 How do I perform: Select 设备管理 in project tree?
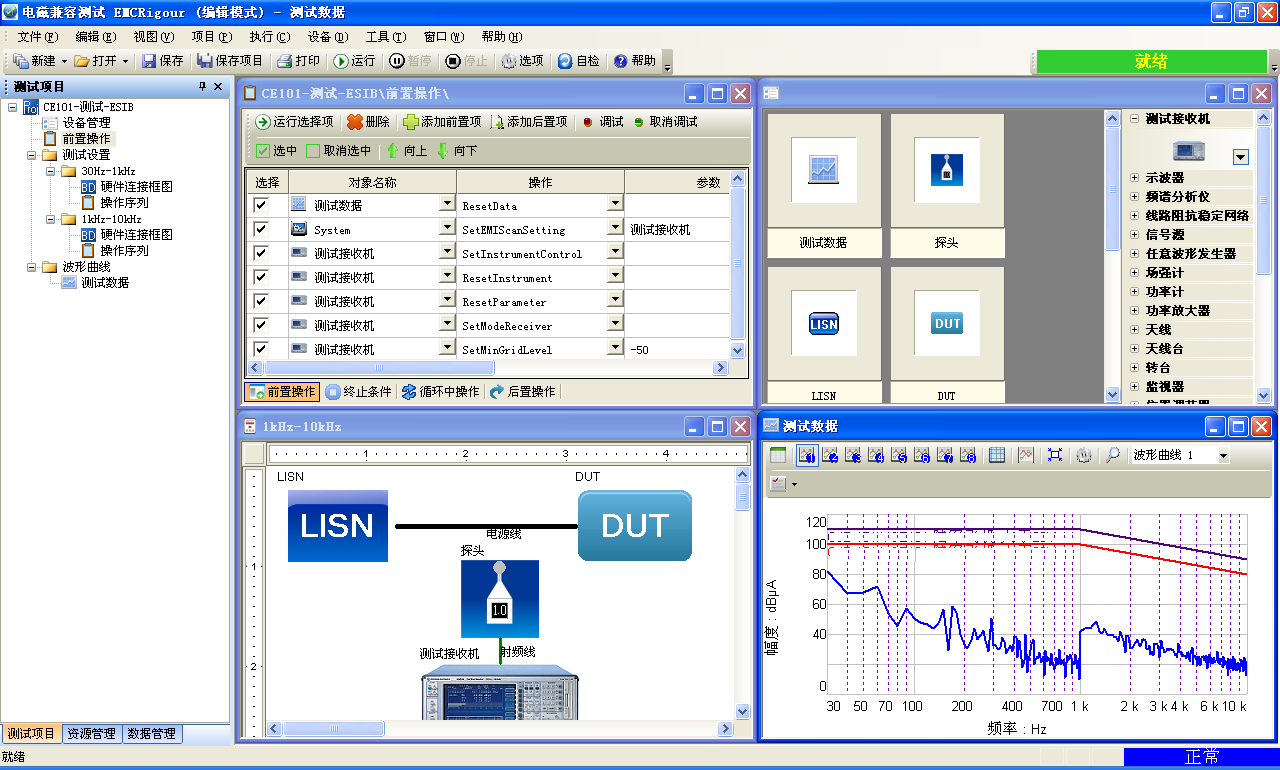click(86, 123)
